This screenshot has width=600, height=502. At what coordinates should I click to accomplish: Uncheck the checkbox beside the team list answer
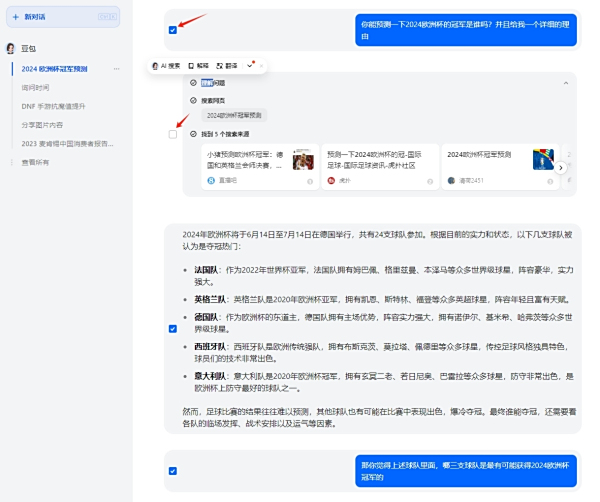click(x=173, y=329)
